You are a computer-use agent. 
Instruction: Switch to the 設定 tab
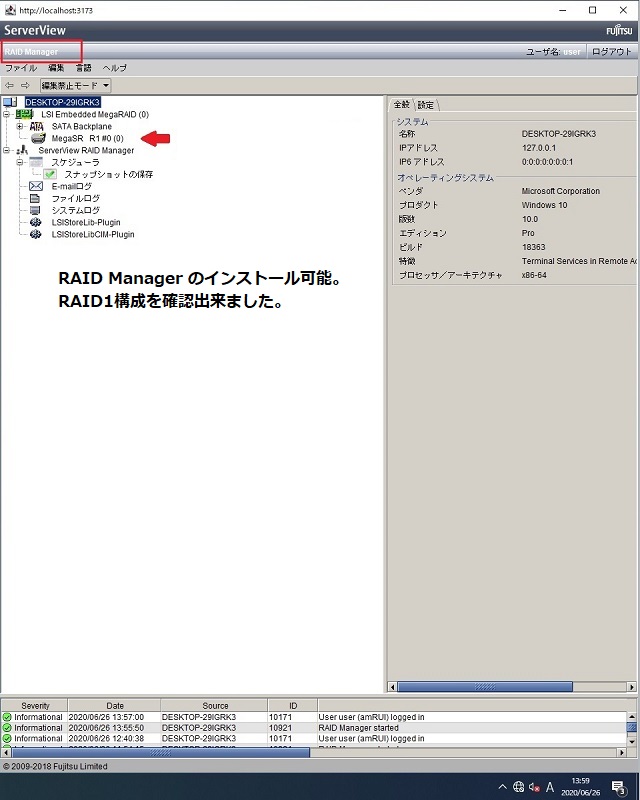click(427, 104)
